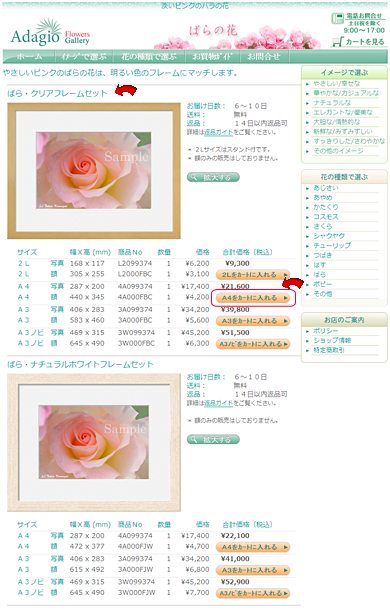This screenshot has width=390, height=616.
Task: Add A4 natural white frame set (¥22,100) to cart
Action: (x=253, y=547)
